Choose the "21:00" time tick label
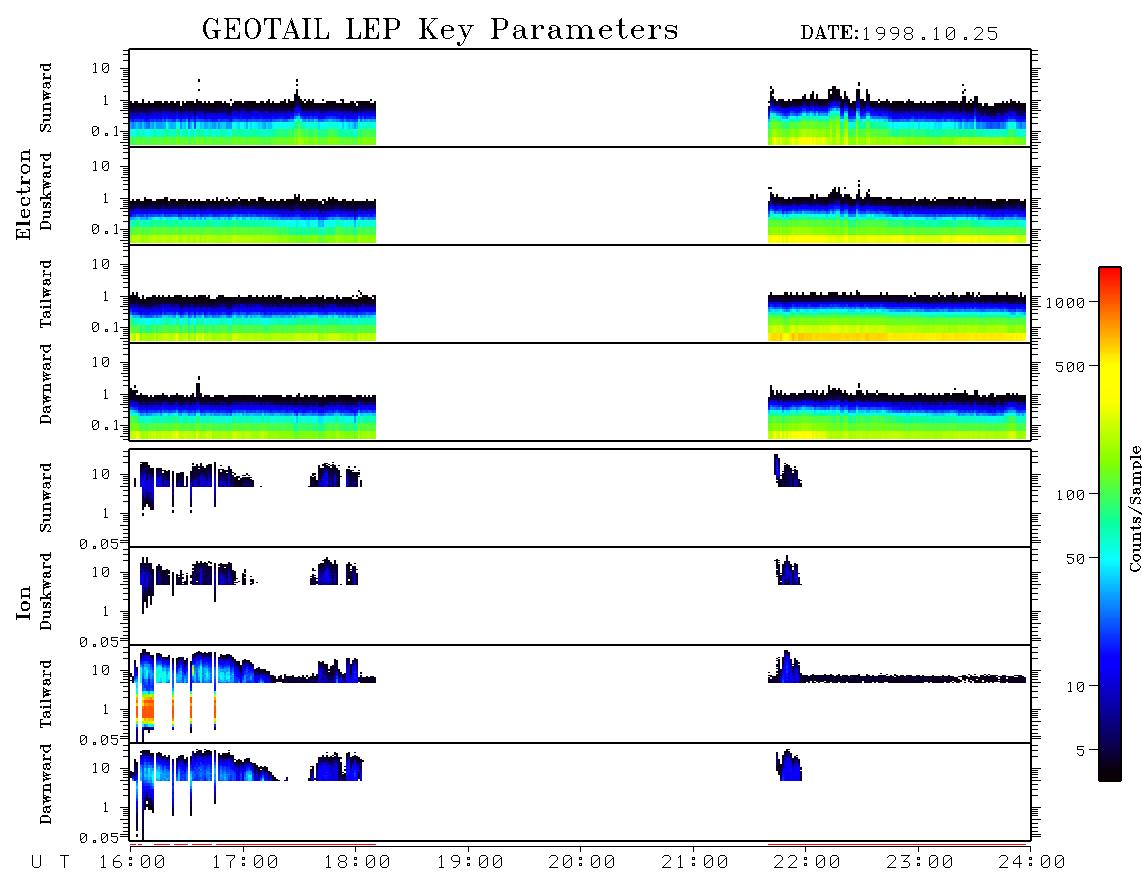Viewport: 1142px width, 880px height. click(695, 862)
